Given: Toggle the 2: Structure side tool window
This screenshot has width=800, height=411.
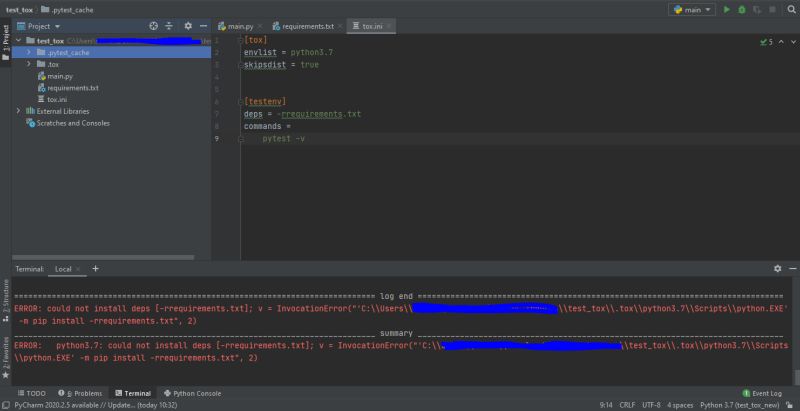Looking at the screenshot, I should [x=6, y=300].
